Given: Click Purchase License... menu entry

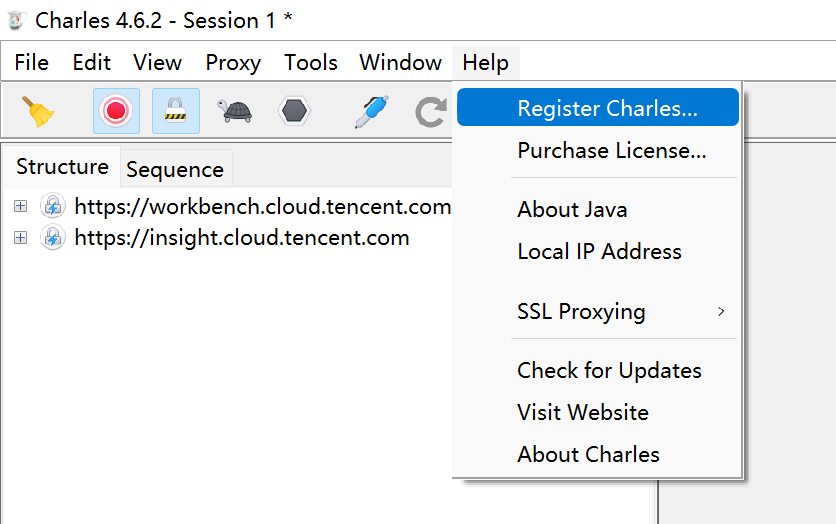Looking at the screenshot, I should 611,151.
